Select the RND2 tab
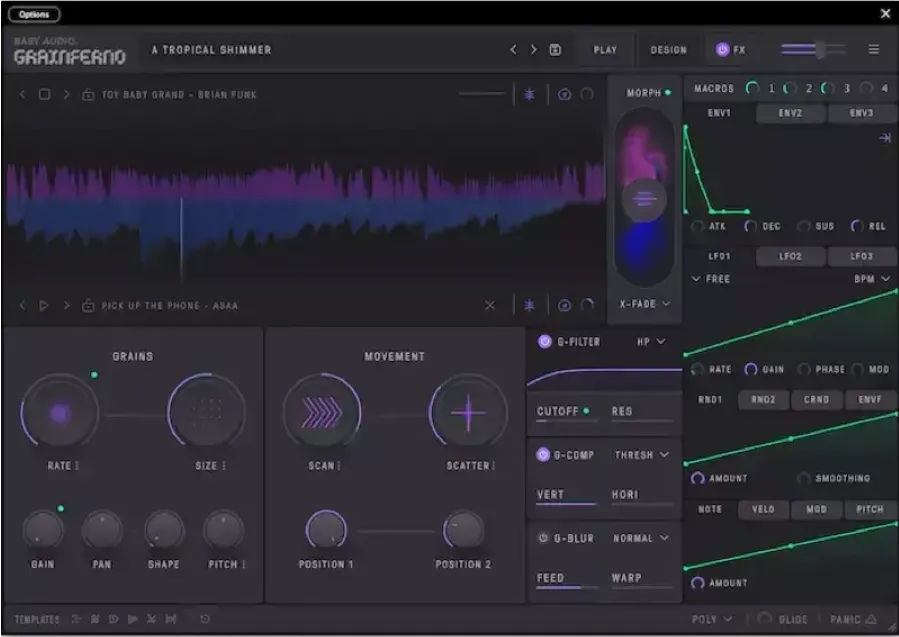 763,400
